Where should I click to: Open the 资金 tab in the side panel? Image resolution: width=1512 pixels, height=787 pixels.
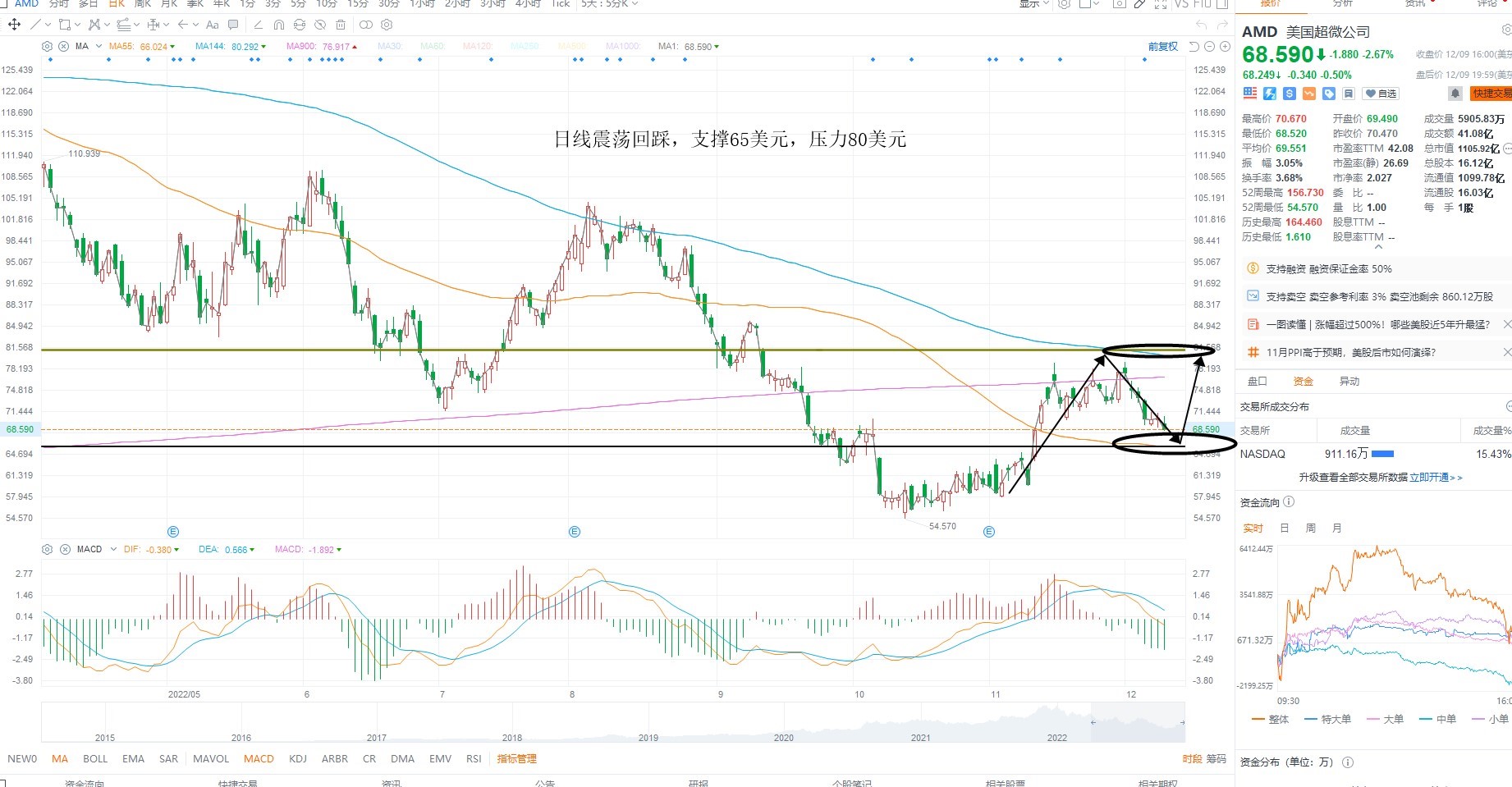(1304, 381)
